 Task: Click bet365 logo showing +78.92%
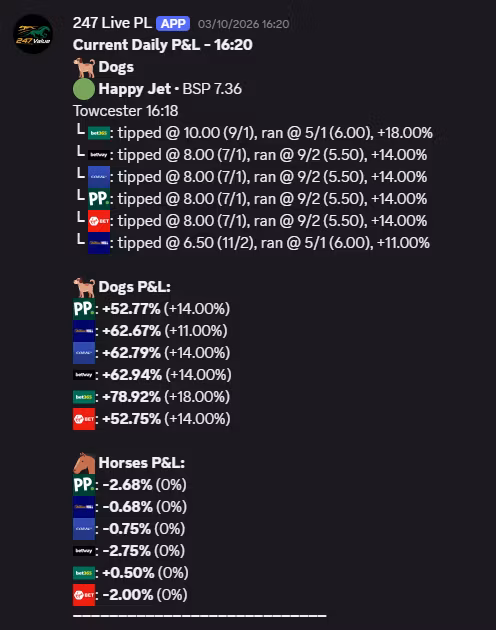click(x=84, y=397)
